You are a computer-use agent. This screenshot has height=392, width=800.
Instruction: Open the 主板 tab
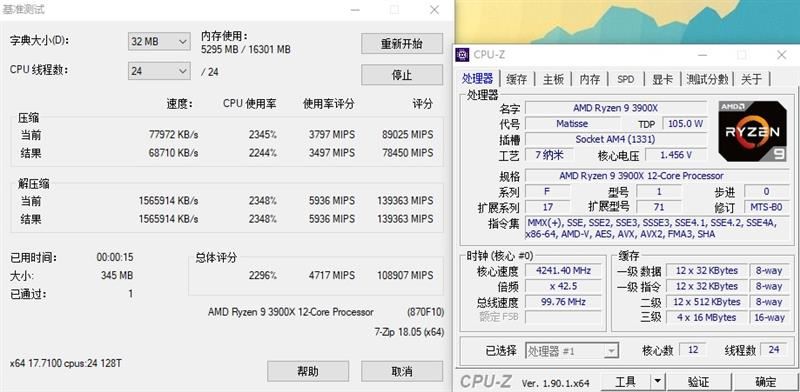[x=553, y=79]
